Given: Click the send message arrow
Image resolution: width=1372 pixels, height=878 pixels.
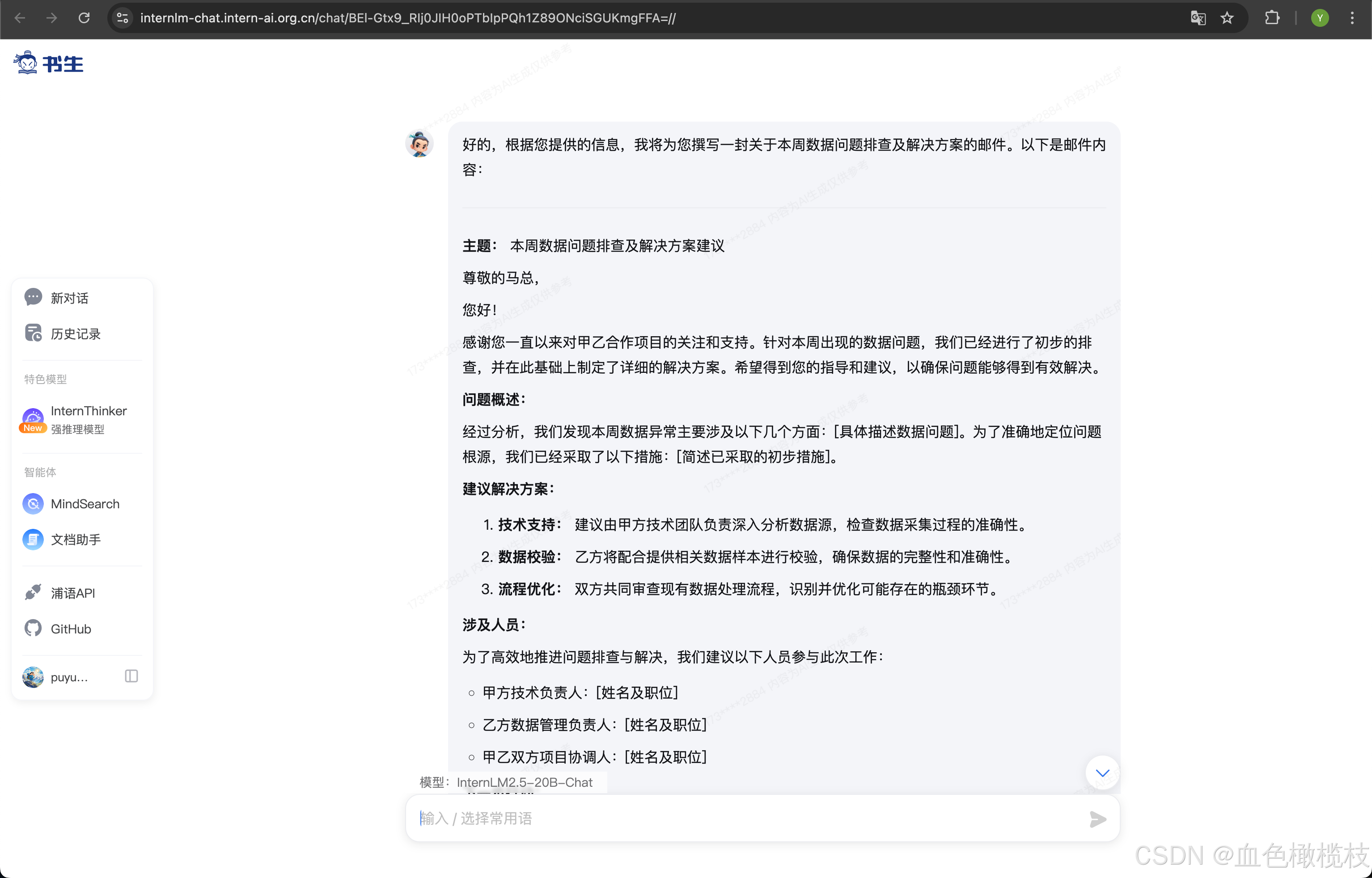Looking at the screenshot, I should (x=1097, y=819).
